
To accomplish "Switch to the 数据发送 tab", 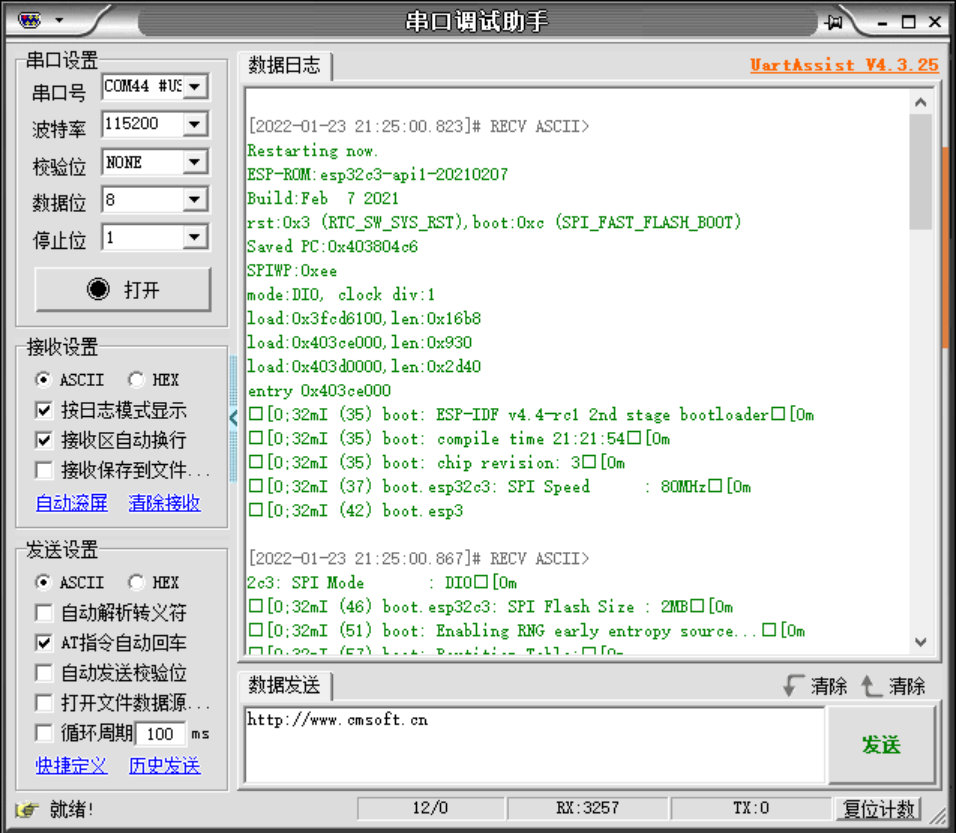I will pos(284,685).
